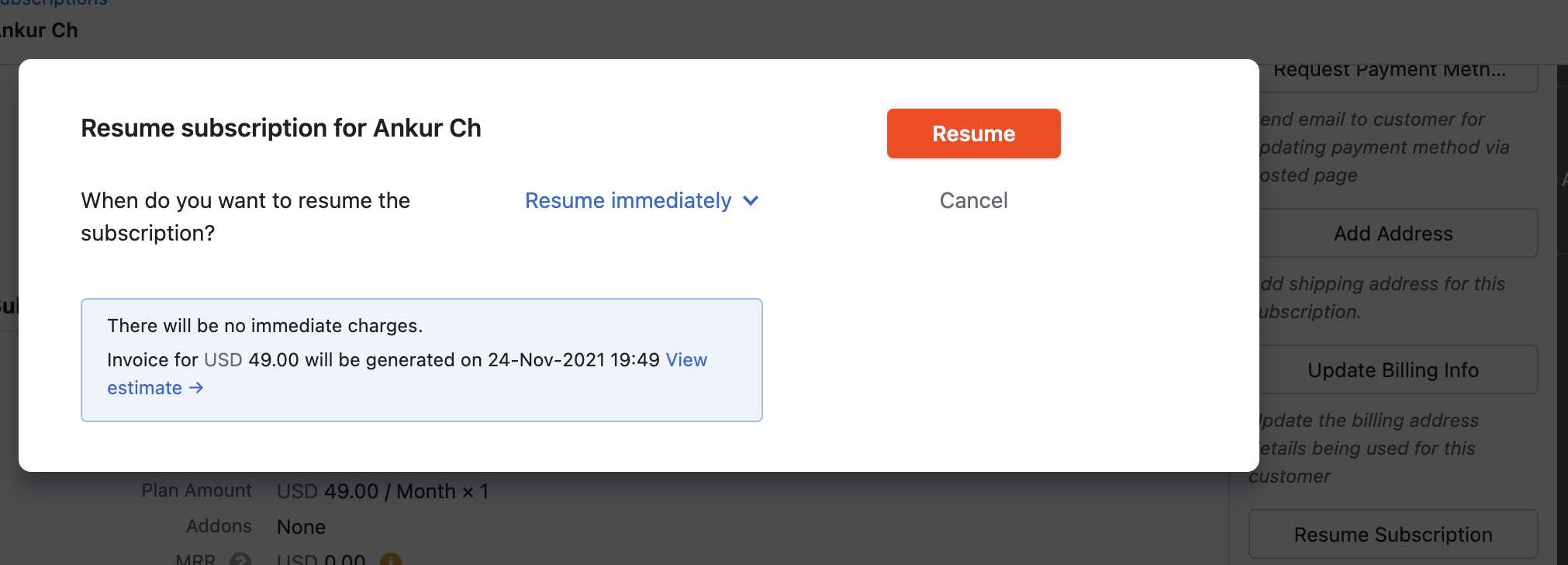The height and width of the screenshot is (565, 1568).
Task: Click the arrow icon after estimate
Action: coord(196,388)
